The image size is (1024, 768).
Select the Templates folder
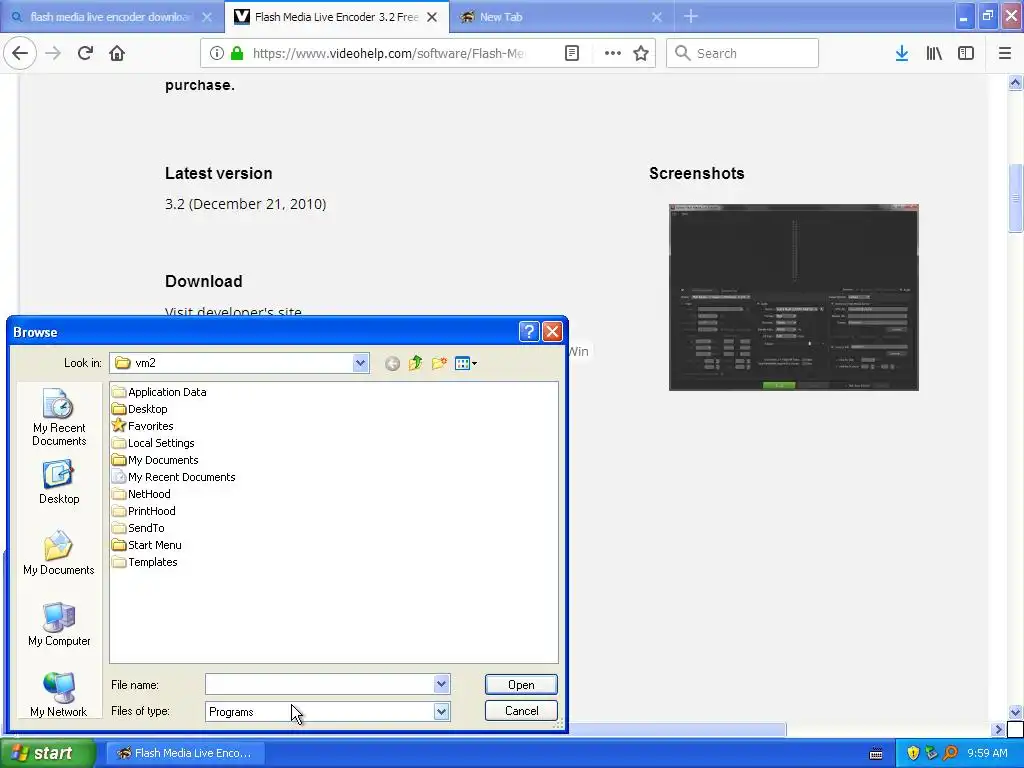(x=144, y=562)
